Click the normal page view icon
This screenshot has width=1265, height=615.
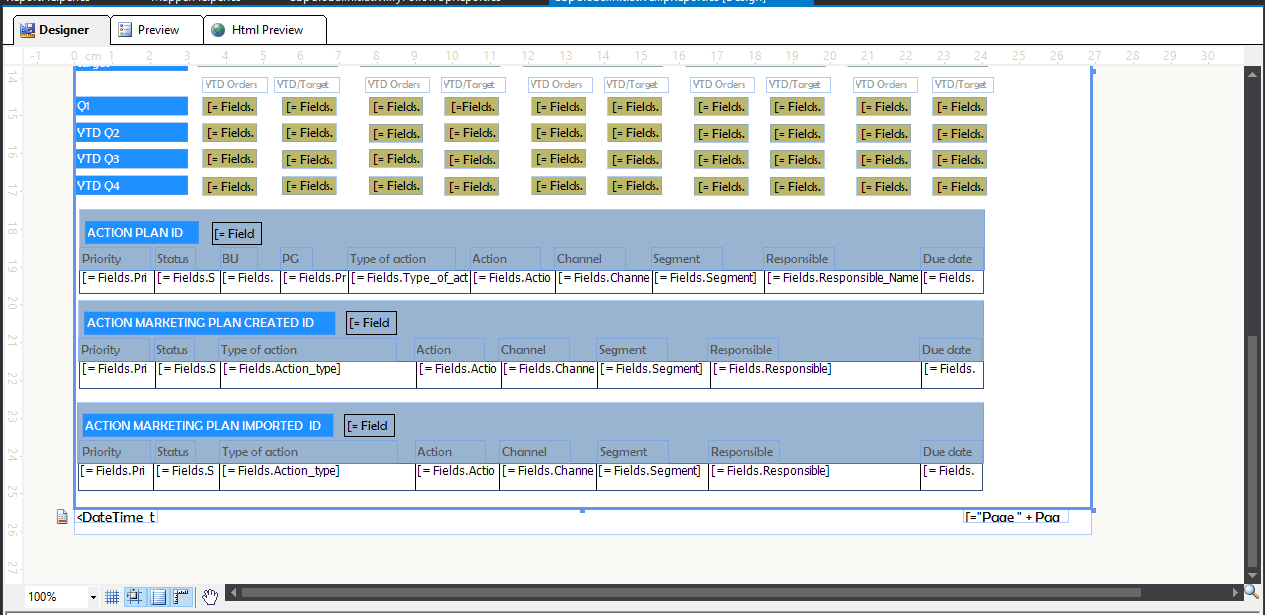157,596
